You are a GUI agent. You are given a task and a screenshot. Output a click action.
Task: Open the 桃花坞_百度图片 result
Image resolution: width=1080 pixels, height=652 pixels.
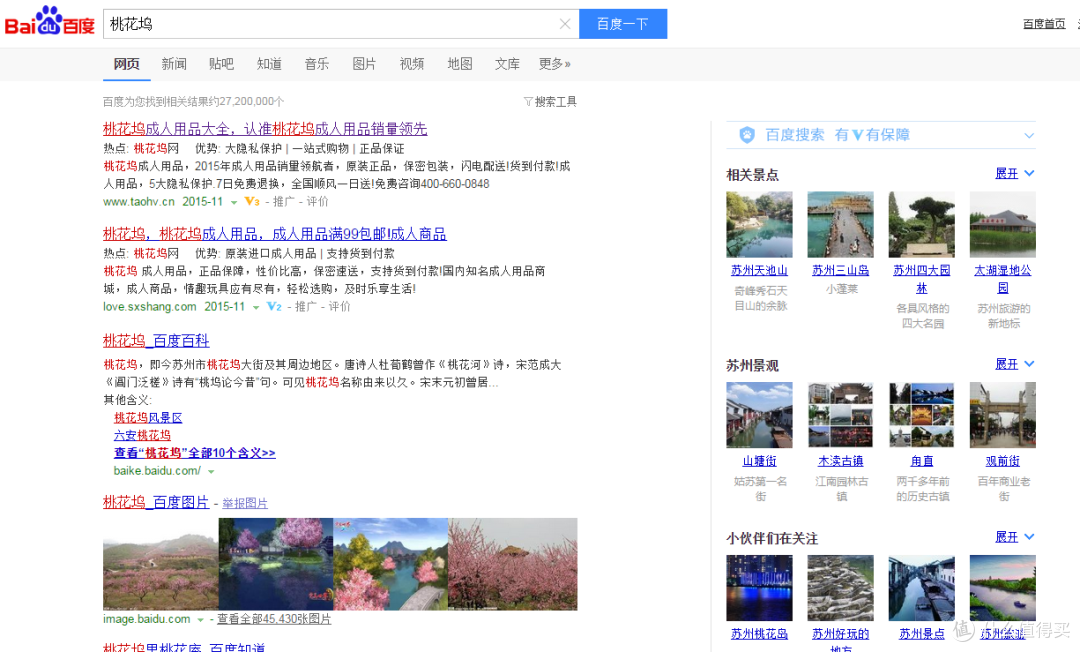pos(156,503)
